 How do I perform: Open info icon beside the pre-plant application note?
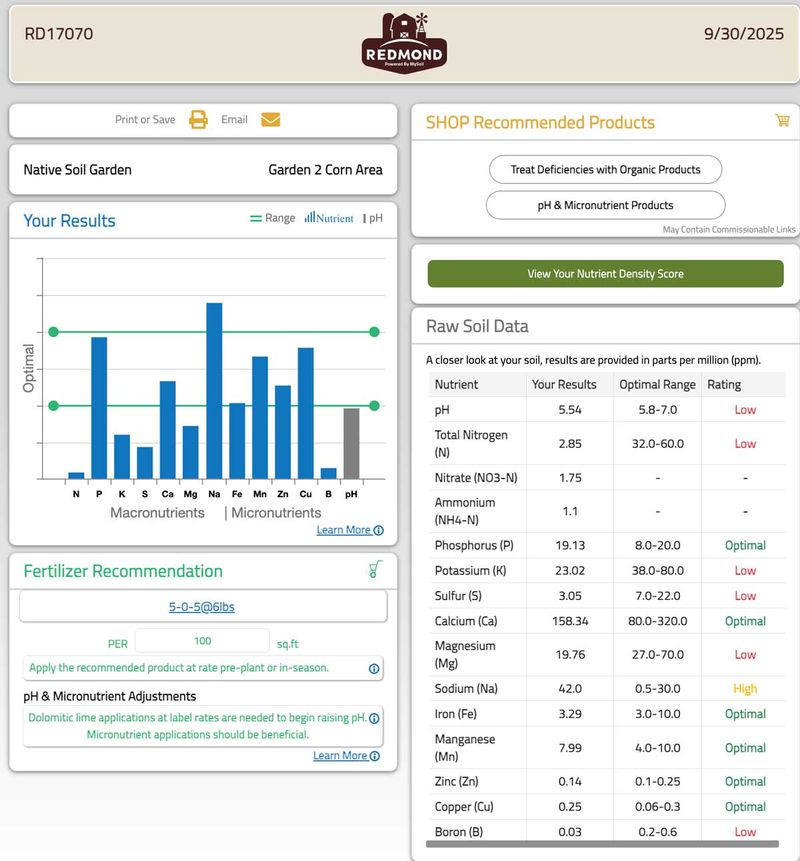(x=374, y=668)
